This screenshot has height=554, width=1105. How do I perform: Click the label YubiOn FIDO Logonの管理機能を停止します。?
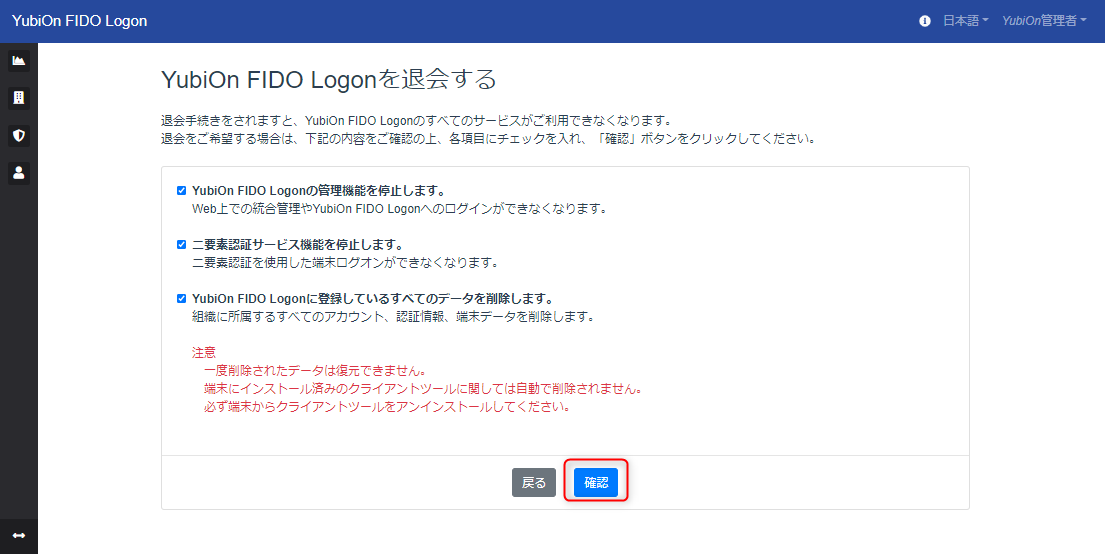point(319,191)
